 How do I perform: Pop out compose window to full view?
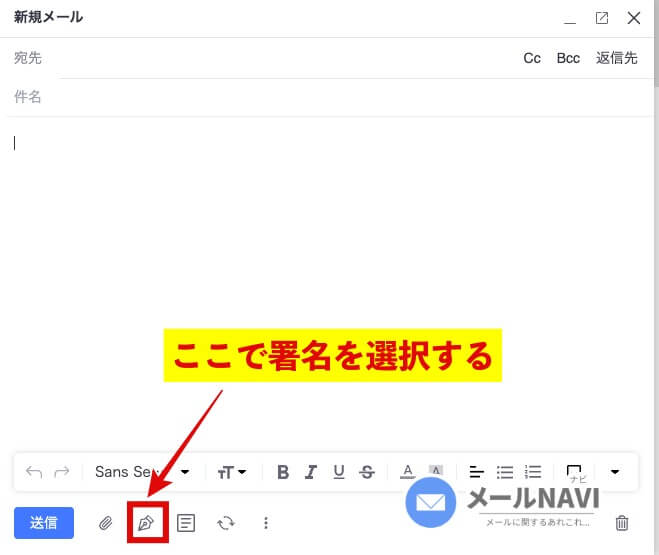click(602, 18)
